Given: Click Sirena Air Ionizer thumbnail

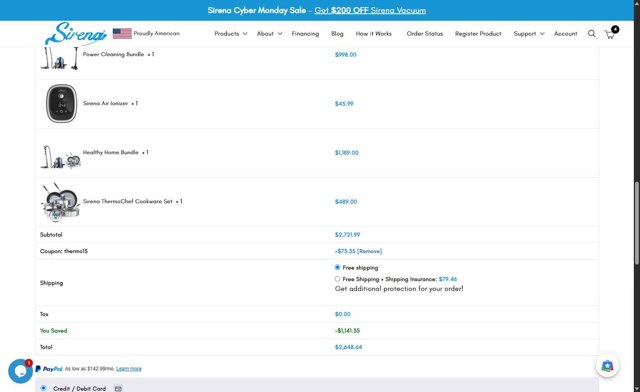Looking at the screenshot, I should [x=61, y=104].
